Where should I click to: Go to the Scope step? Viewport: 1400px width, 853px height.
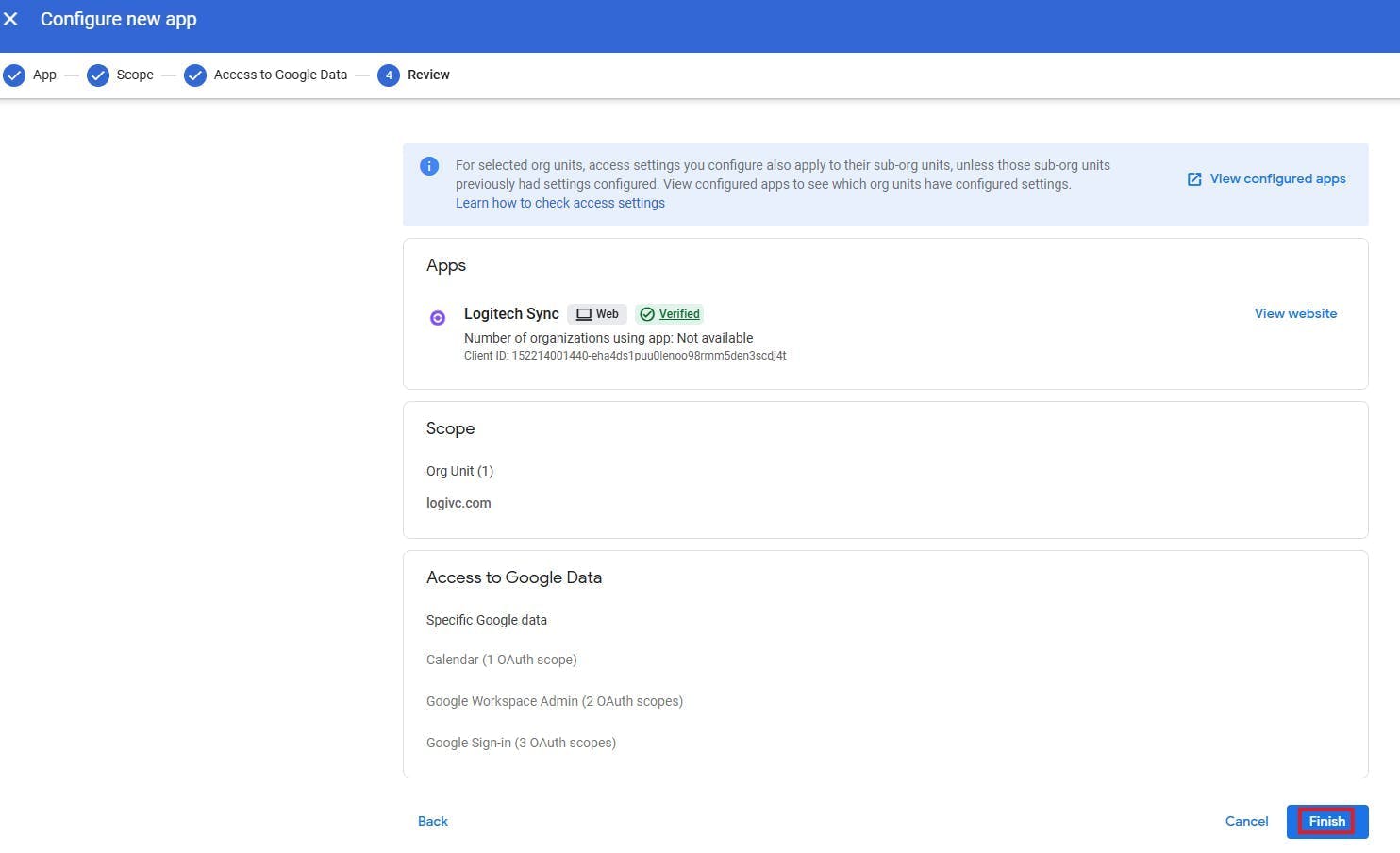(x=135, y=75)
